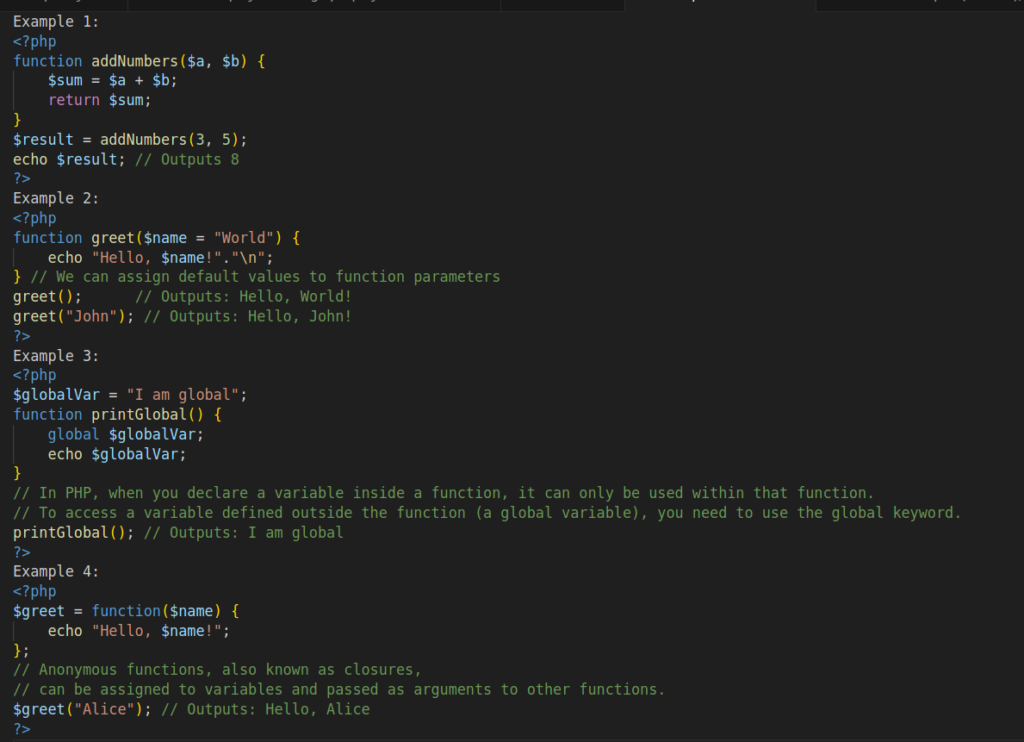Screen dimensions: 1024x742
Task: Click the "function printGlobal() {" line
Action: point(118,415)
